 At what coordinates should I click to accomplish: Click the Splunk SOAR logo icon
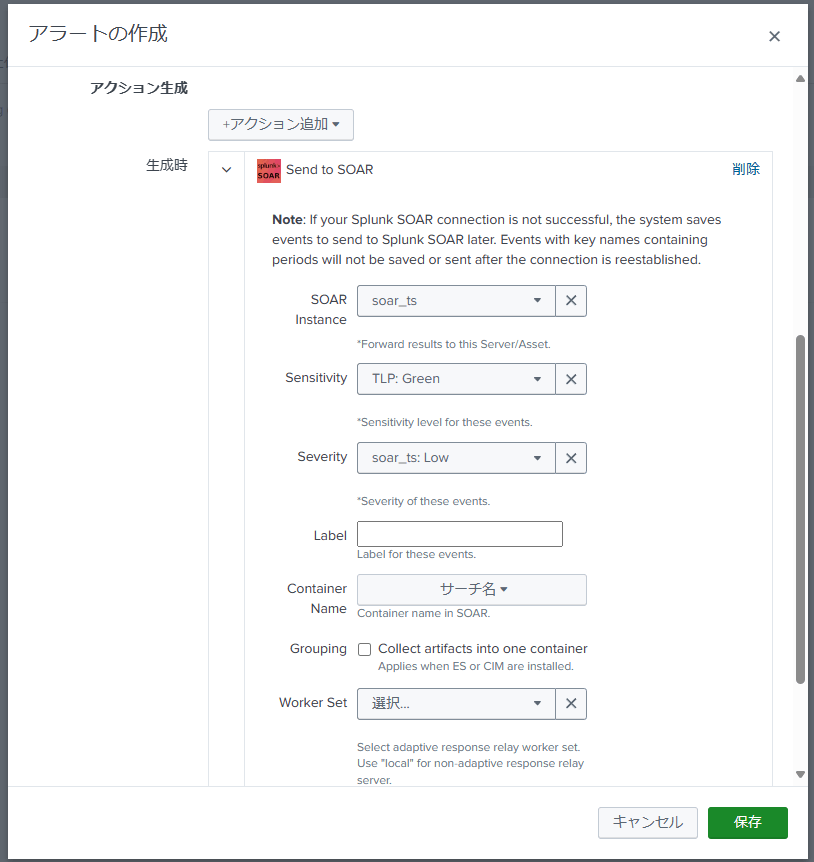[x=269, y=170]
